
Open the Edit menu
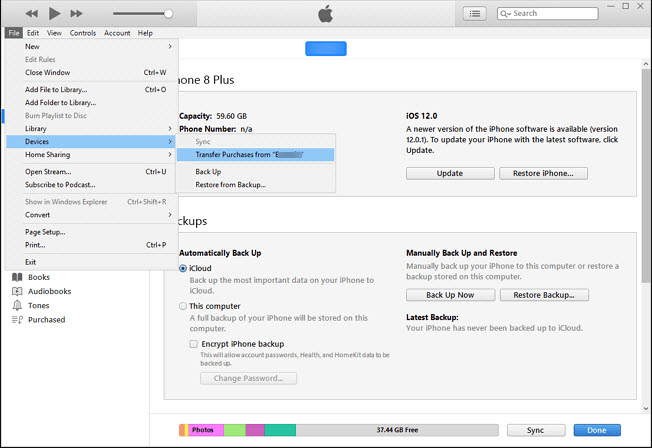click(x=33, y=33)
